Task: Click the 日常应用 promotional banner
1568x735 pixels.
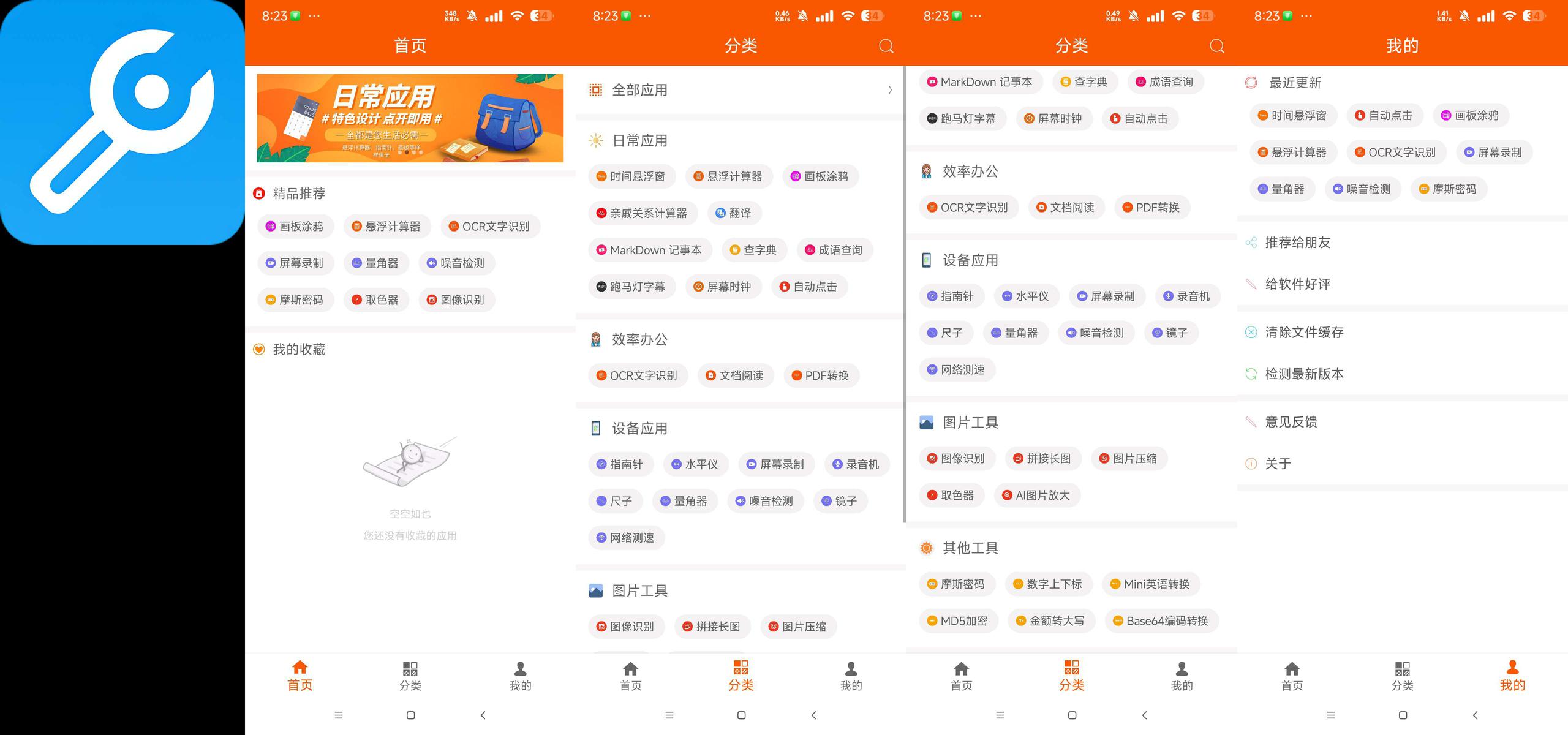Action: click(x=410, y=118)
